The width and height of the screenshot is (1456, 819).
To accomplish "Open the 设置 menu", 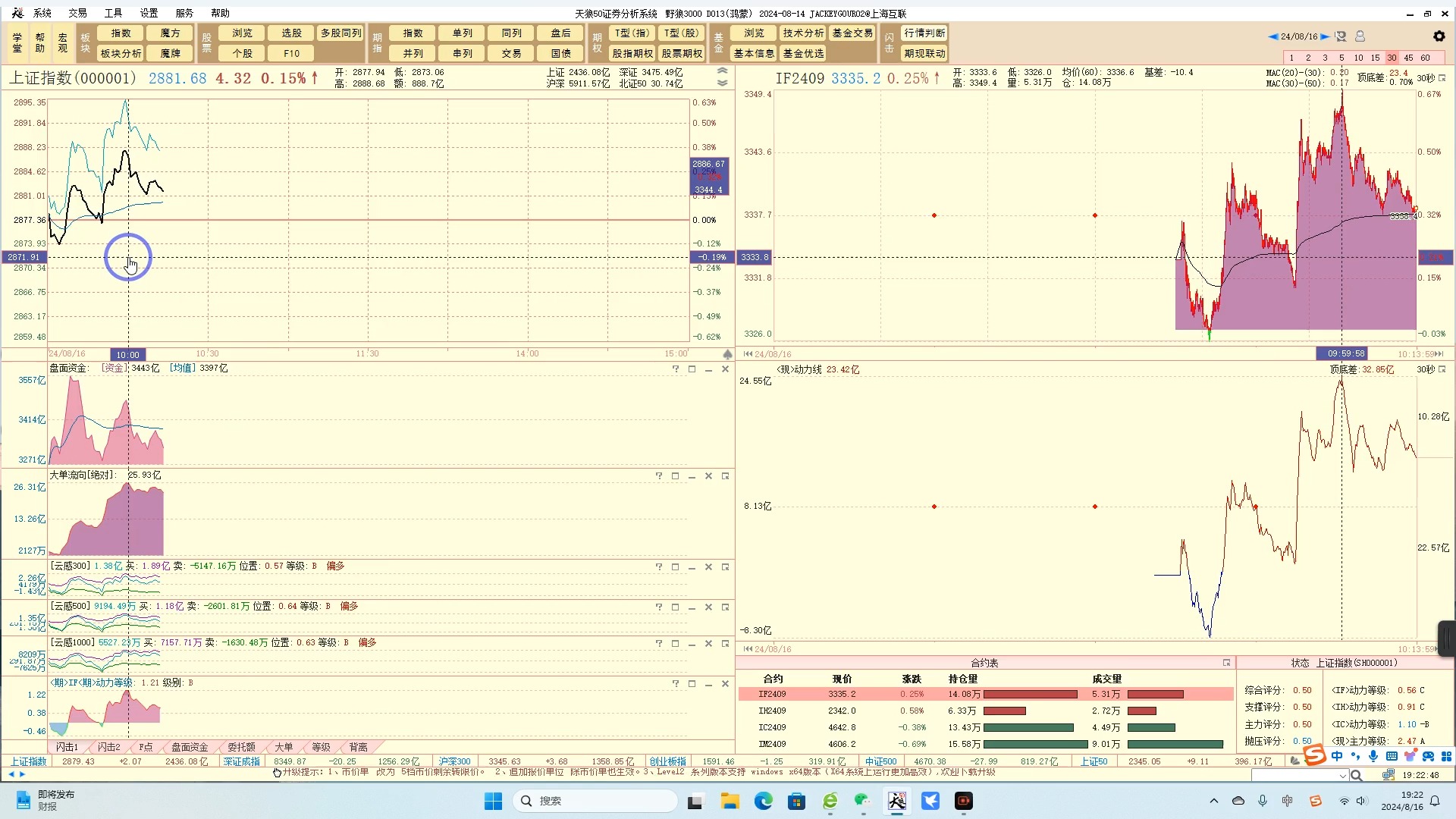I will pos(149,13).
